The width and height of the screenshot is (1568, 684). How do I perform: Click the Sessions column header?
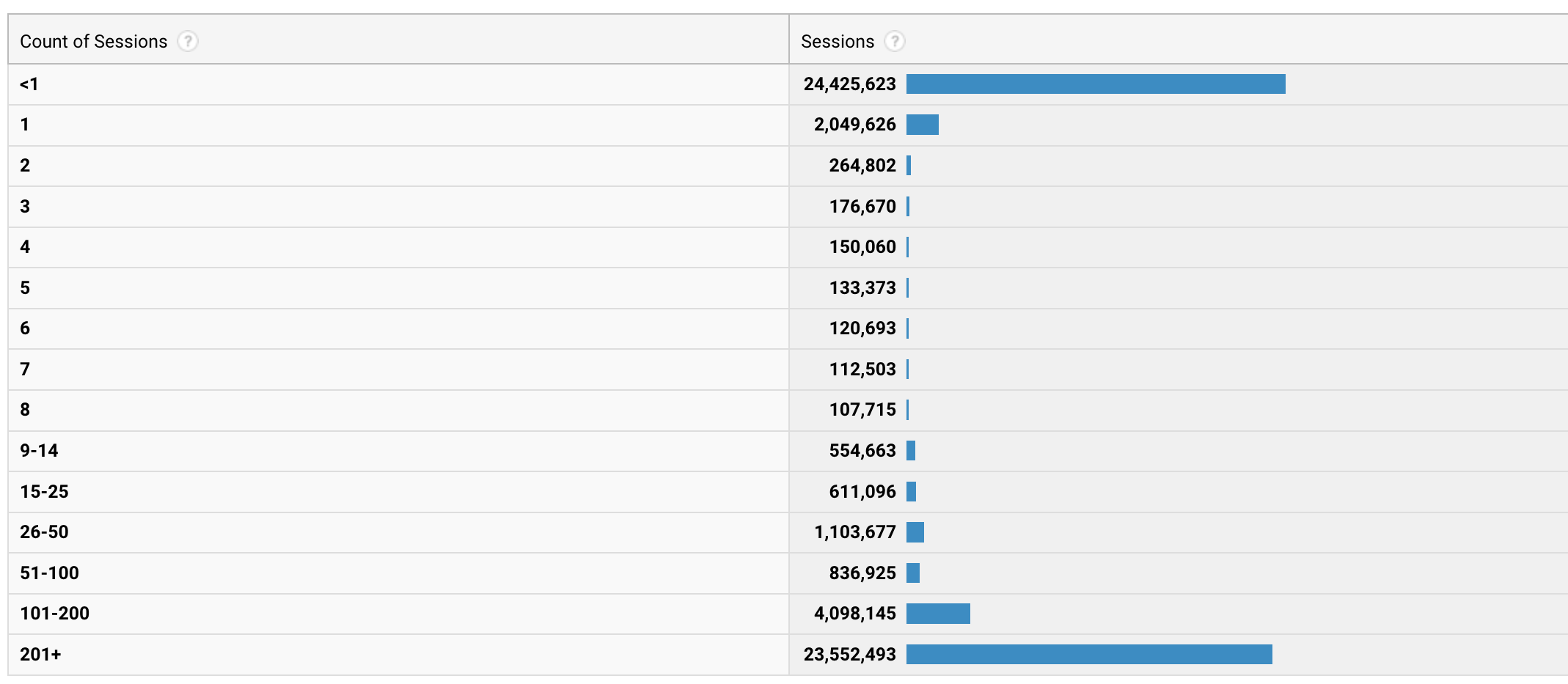click(x=837, y=42)
